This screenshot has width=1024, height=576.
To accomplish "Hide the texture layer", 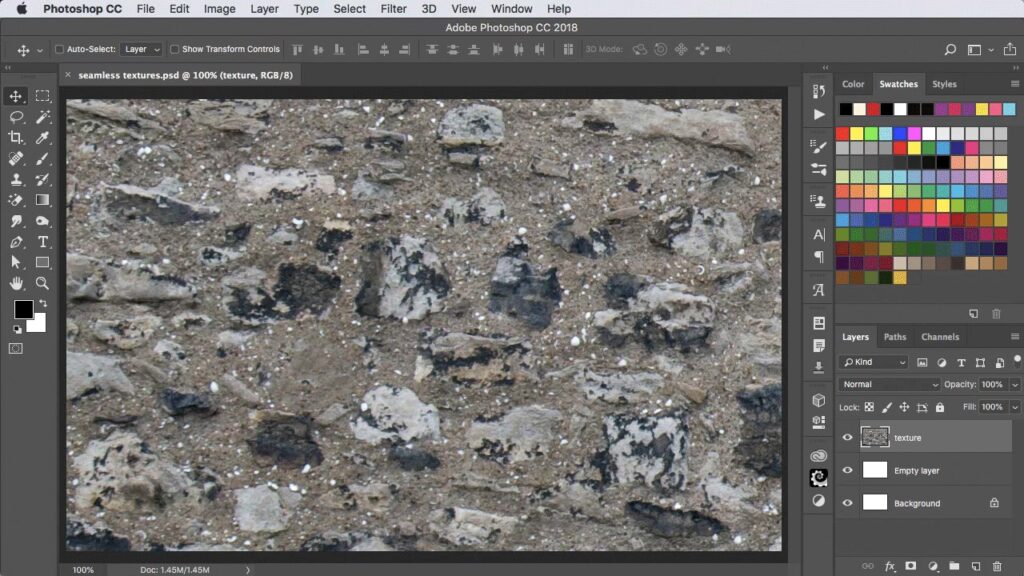I will tap(848, 437).
